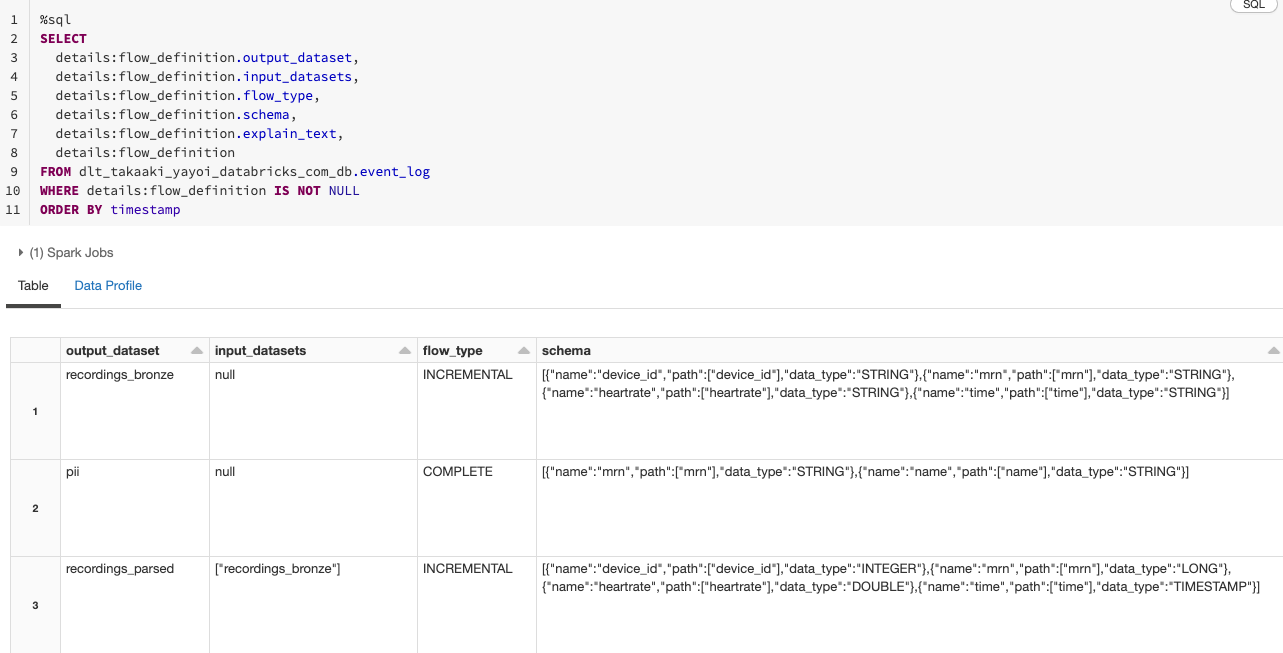This screenshot has height=653, width=1283.
Task: Switch to the Table tab
Action: [x=33, y=286]
